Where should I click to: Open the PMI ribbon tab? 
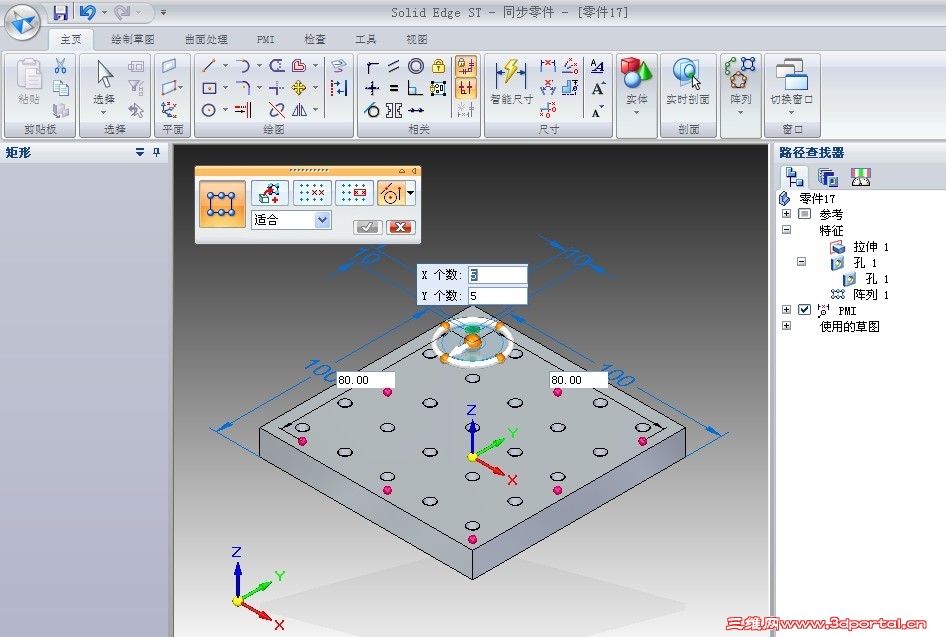(265, 39)
